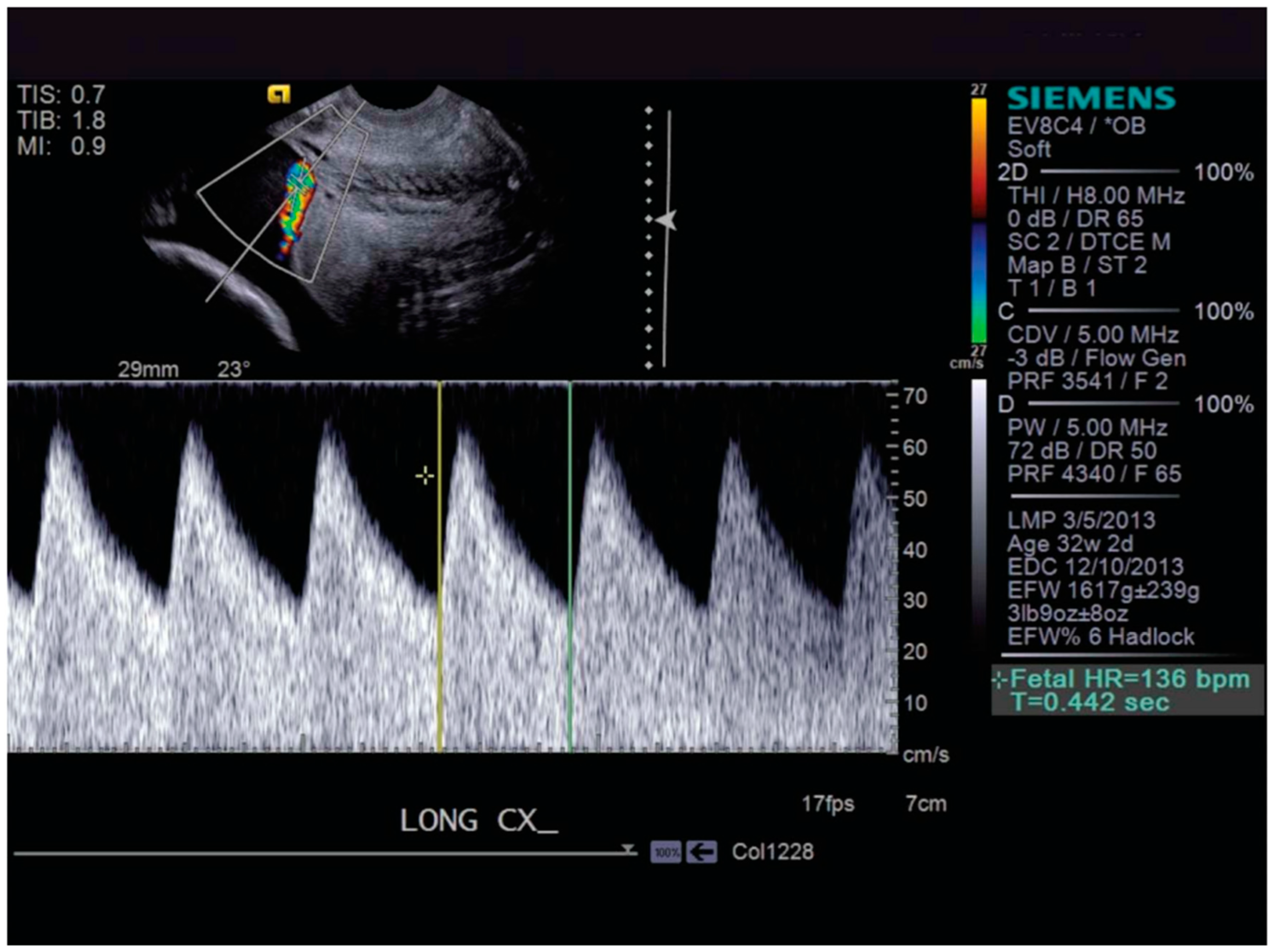Image resolution: width=1275 pixels, height=952 pixels.
Task: Click the back arrow icon beside Col1228
Action: (x=701, y=852)
